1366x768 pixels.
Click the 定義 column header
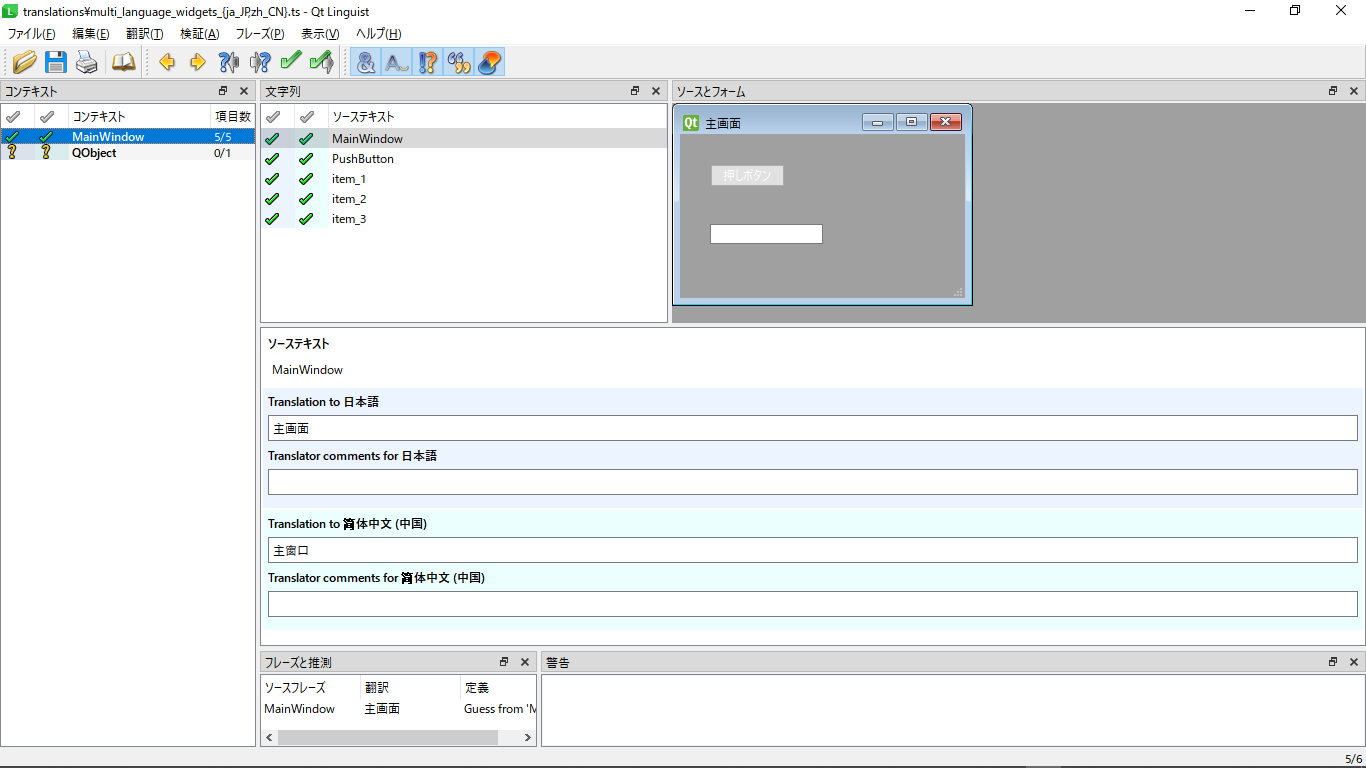pos(498,688)
